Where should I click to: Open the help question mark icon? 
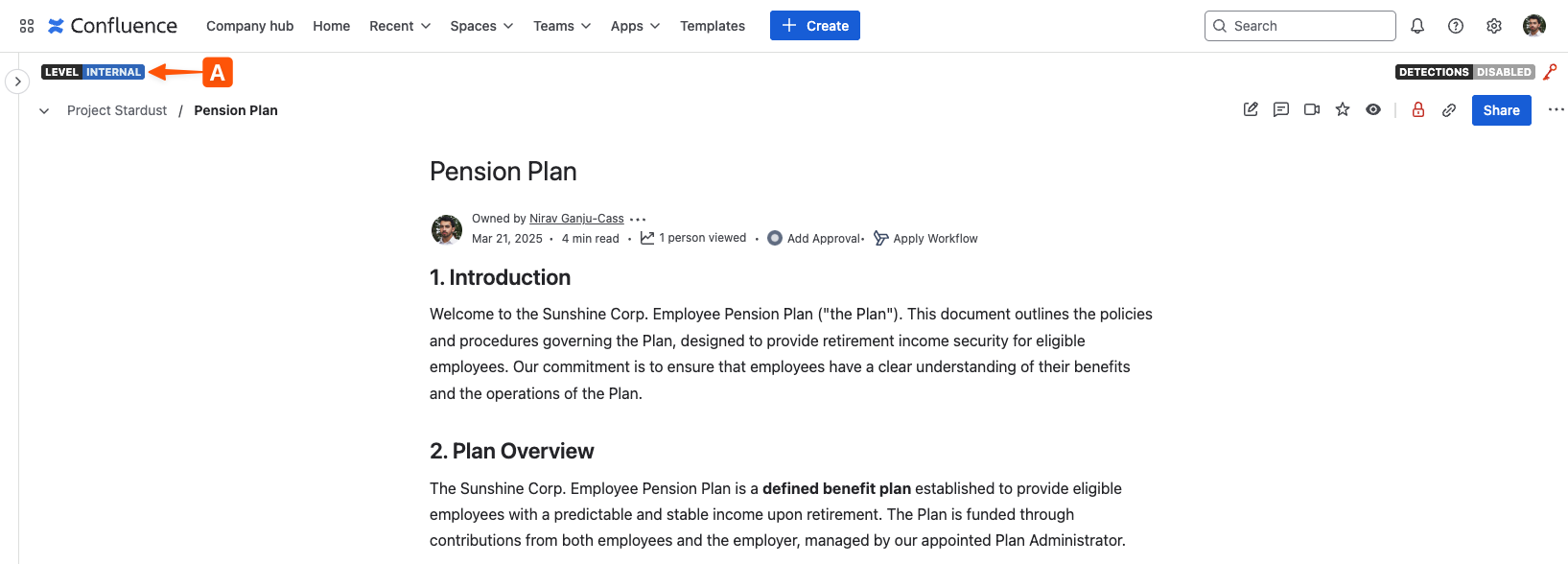[x=1456, y=26]
